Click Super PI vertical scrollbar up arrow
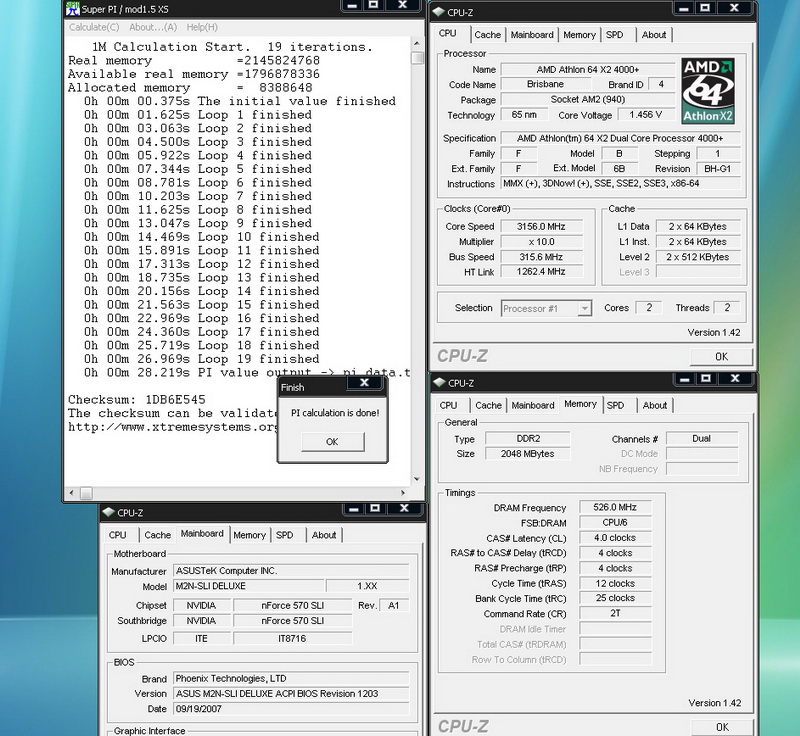 tap(417, 44)
